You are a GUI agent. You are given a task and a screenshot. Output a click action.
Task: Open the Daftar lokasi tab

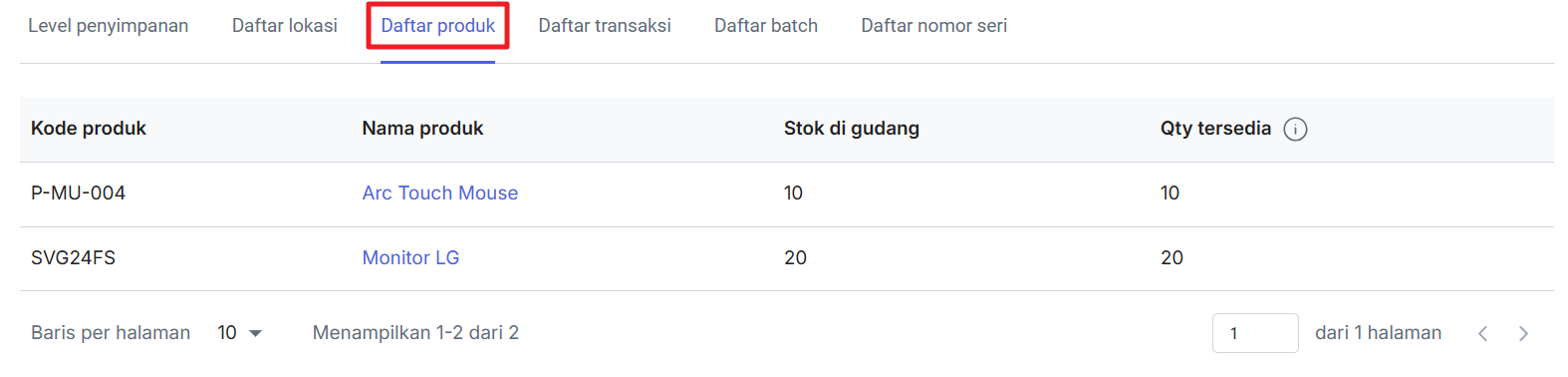tap(285, 26)
